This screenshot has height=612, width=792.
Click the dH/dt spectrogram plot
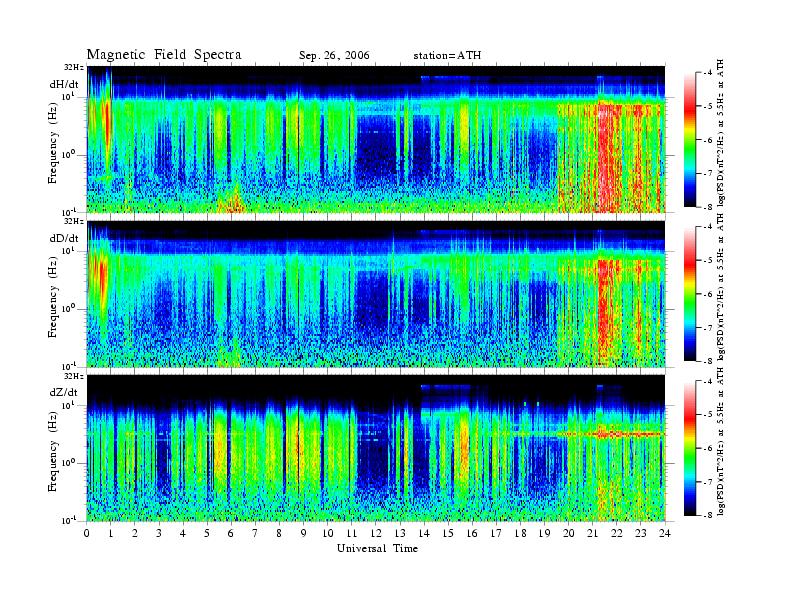(376, 139)
